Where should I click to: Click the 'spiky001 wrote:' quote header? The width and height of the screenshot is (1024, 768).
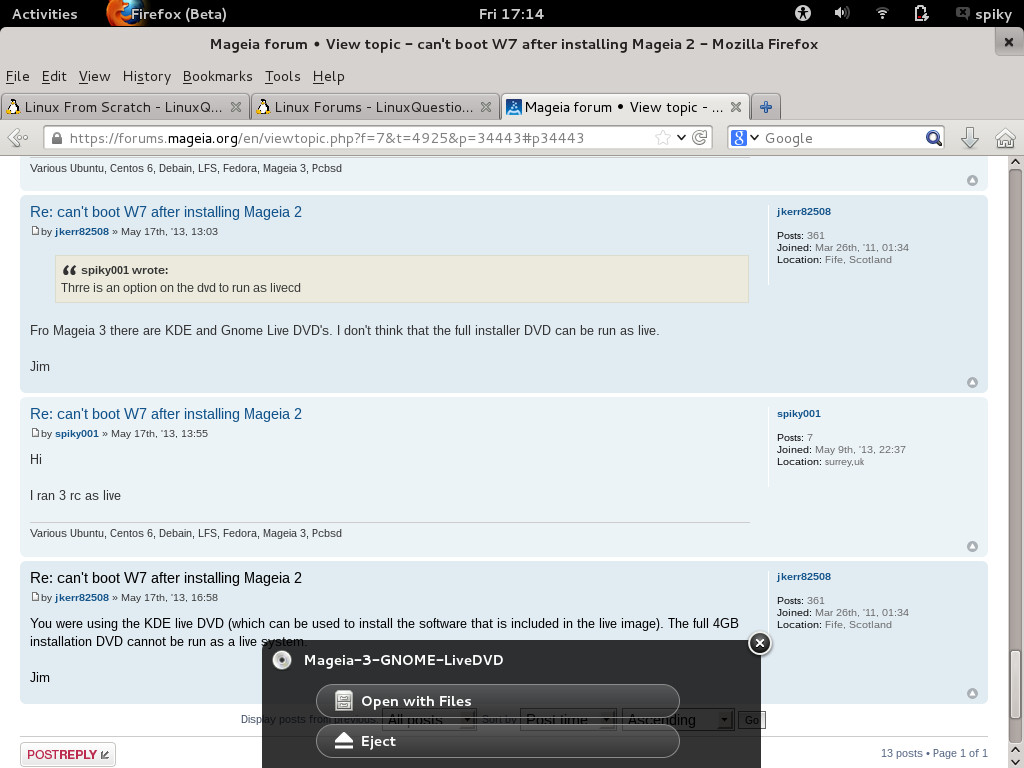pos(124,270)
